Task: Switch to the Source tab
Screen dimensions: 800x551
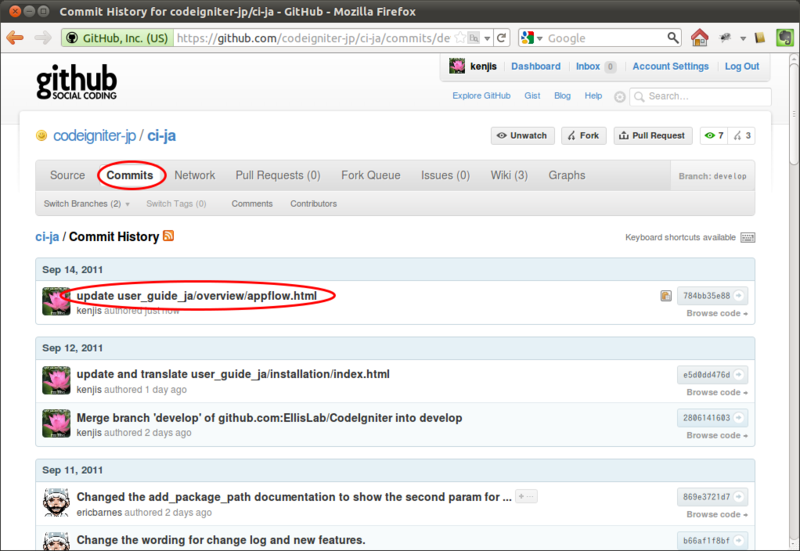Action: click(67, 175)
